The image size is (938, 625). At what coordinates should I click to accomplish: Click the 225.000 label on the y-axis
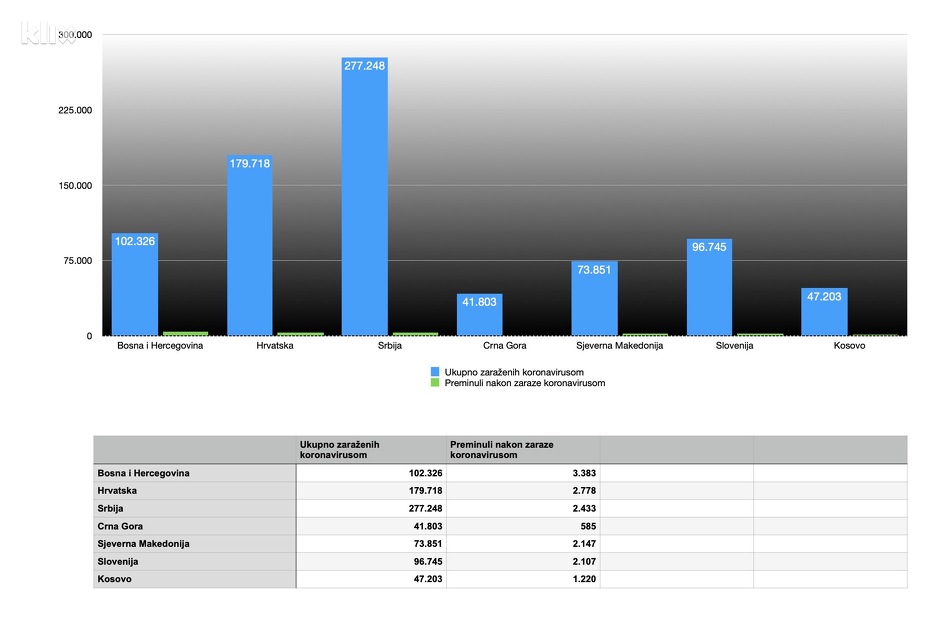point(74,111)
